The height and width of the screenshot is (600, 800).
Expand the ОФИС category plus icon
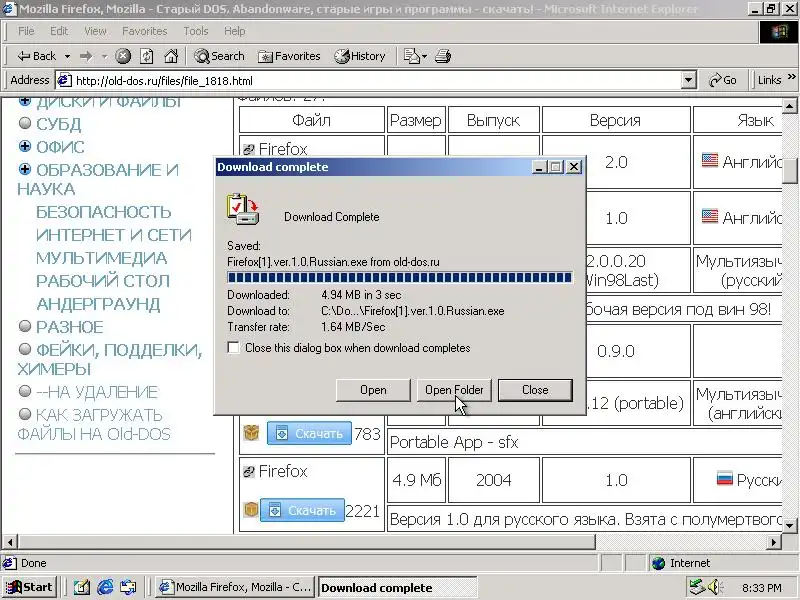click(x=24, y=146)
